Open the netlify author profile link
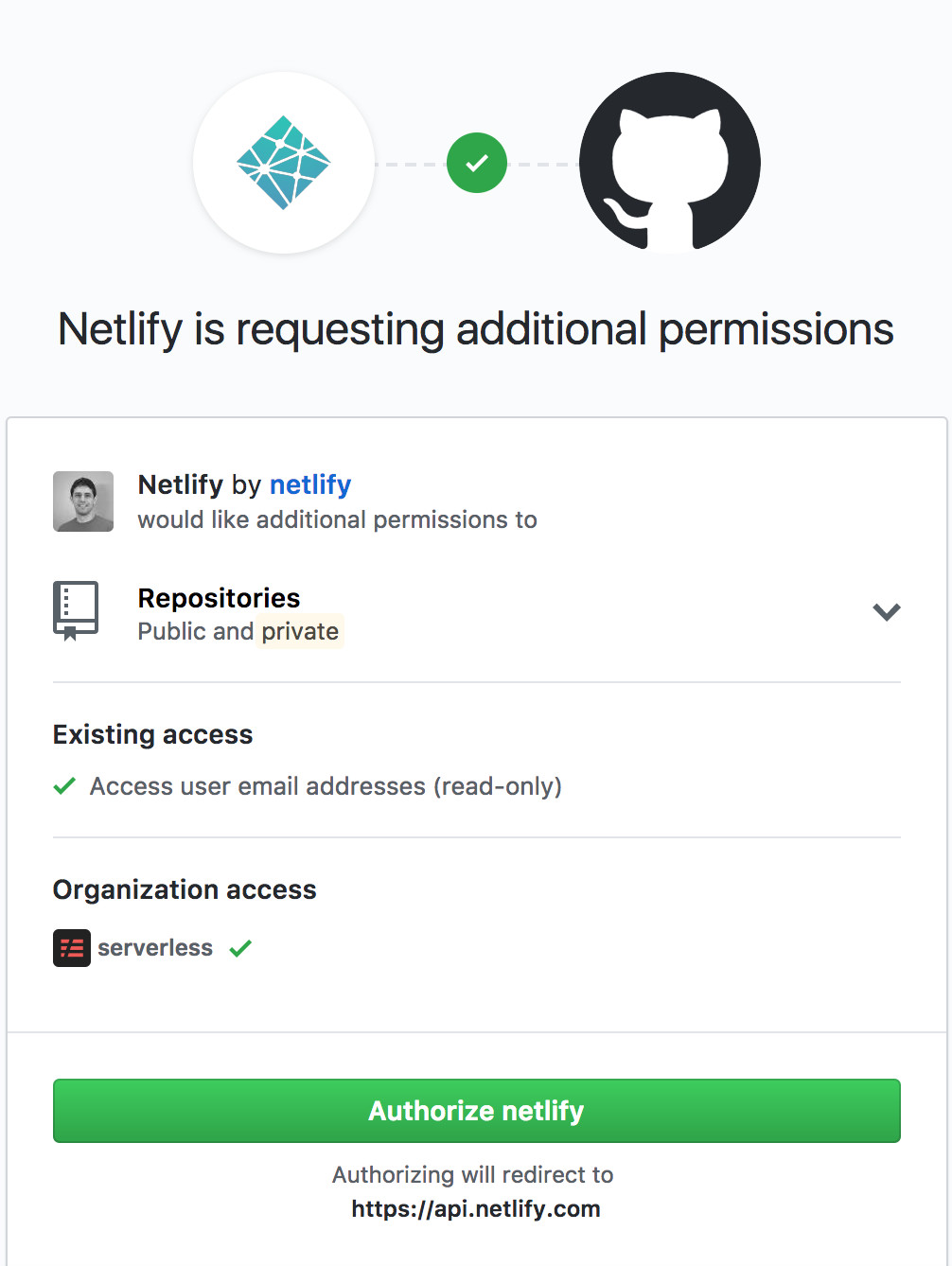Viewport: 952px width, 1266px height. [310, 484]
